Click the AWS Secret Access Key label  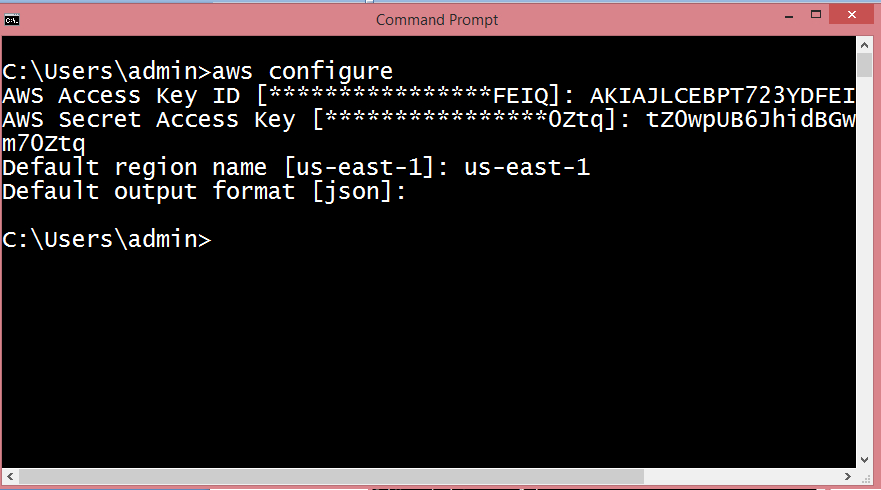[x=148, y=120]
